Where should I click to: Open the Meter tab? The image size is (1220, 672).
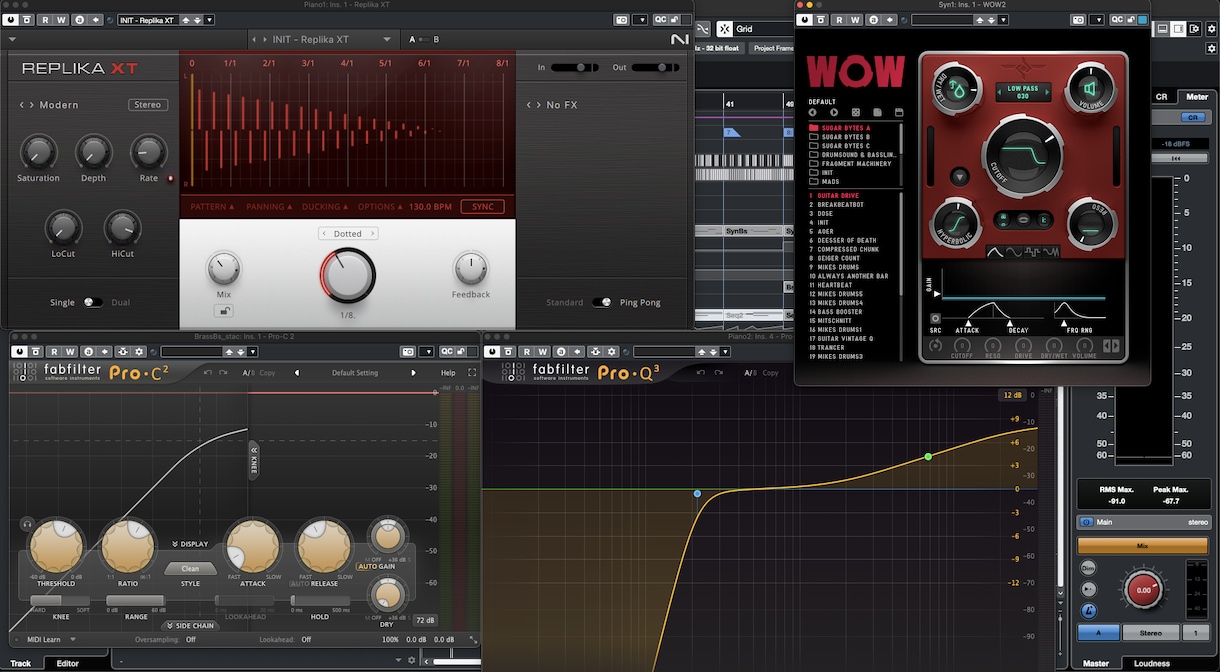[x=1195, y=97]
